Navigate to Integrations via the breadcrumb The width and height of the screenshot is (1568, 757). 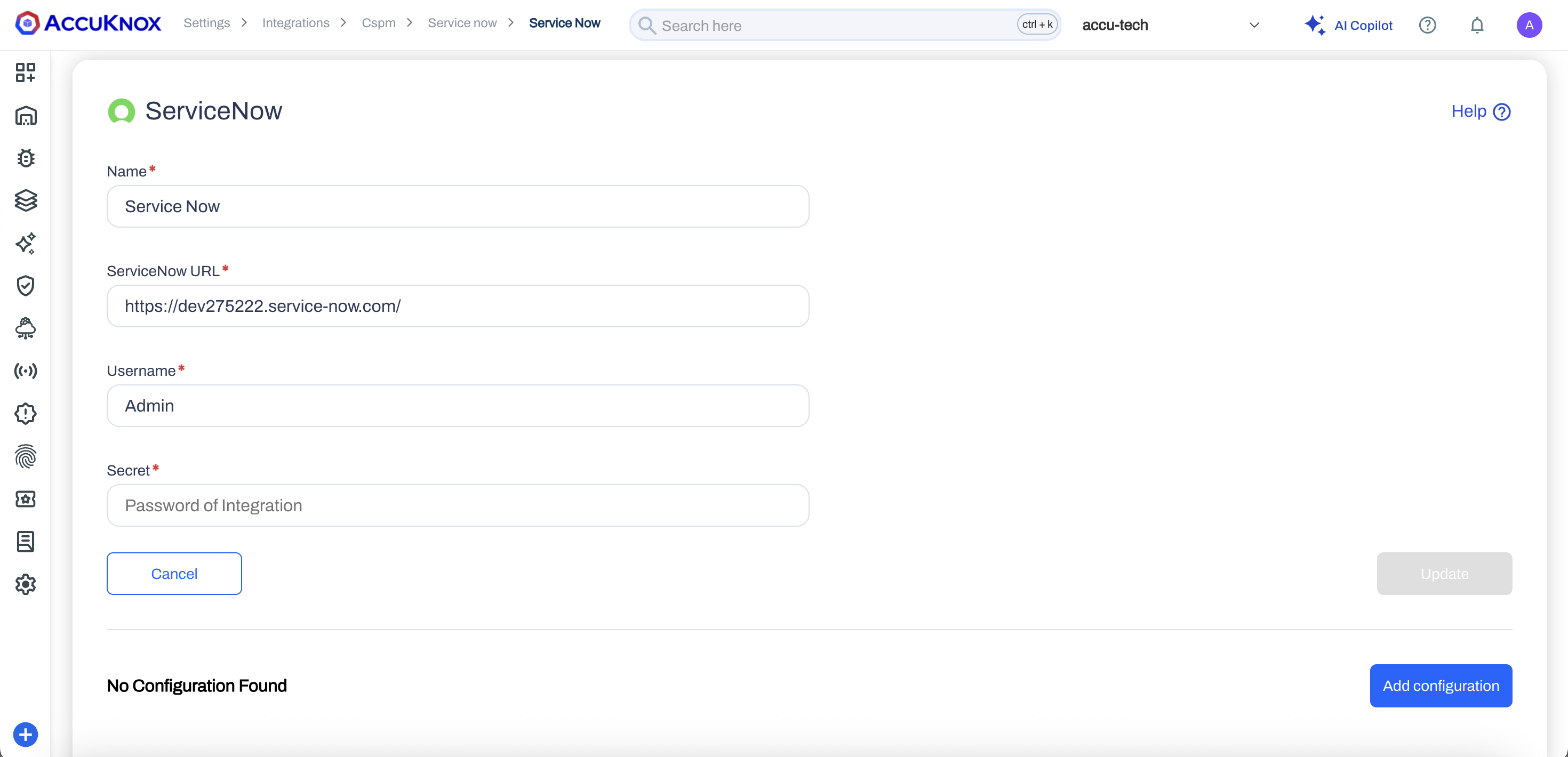pos(295,22)
